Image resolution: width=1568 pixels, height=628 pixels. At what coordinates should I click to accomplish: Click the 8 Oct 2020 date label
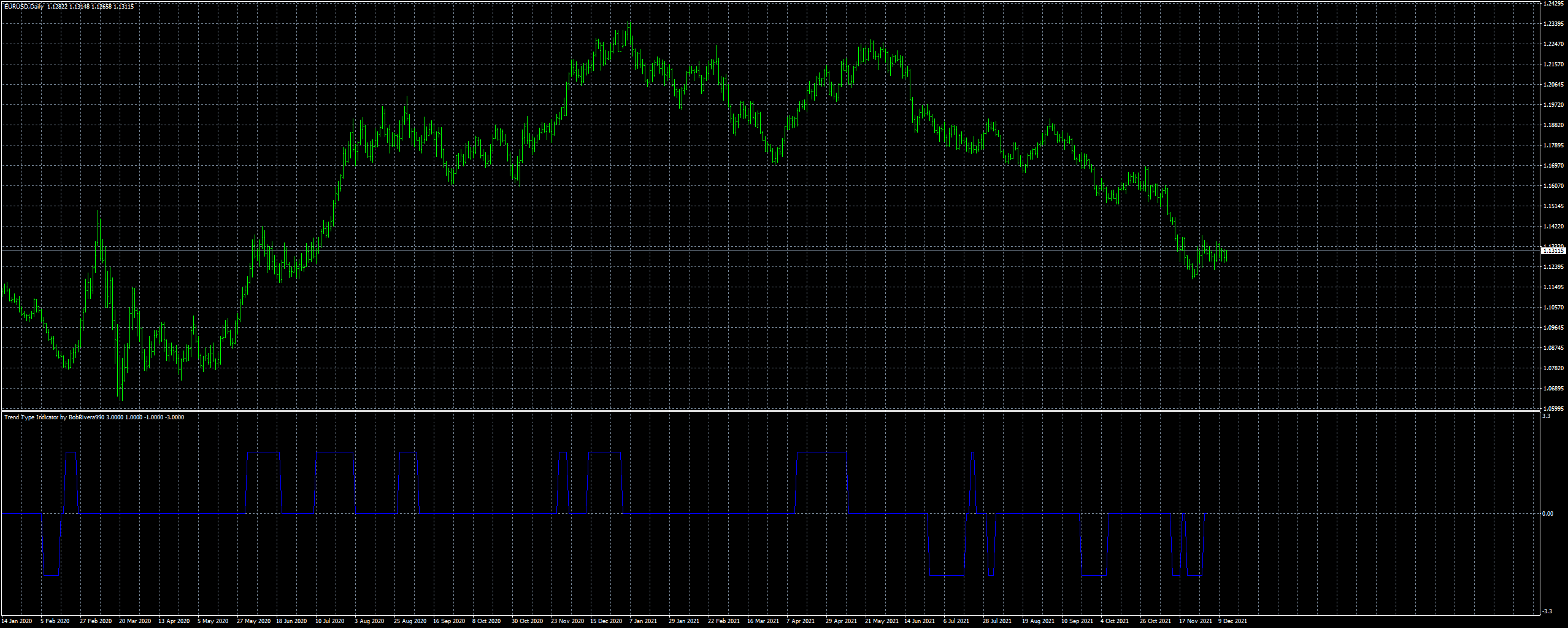[486, 621]
